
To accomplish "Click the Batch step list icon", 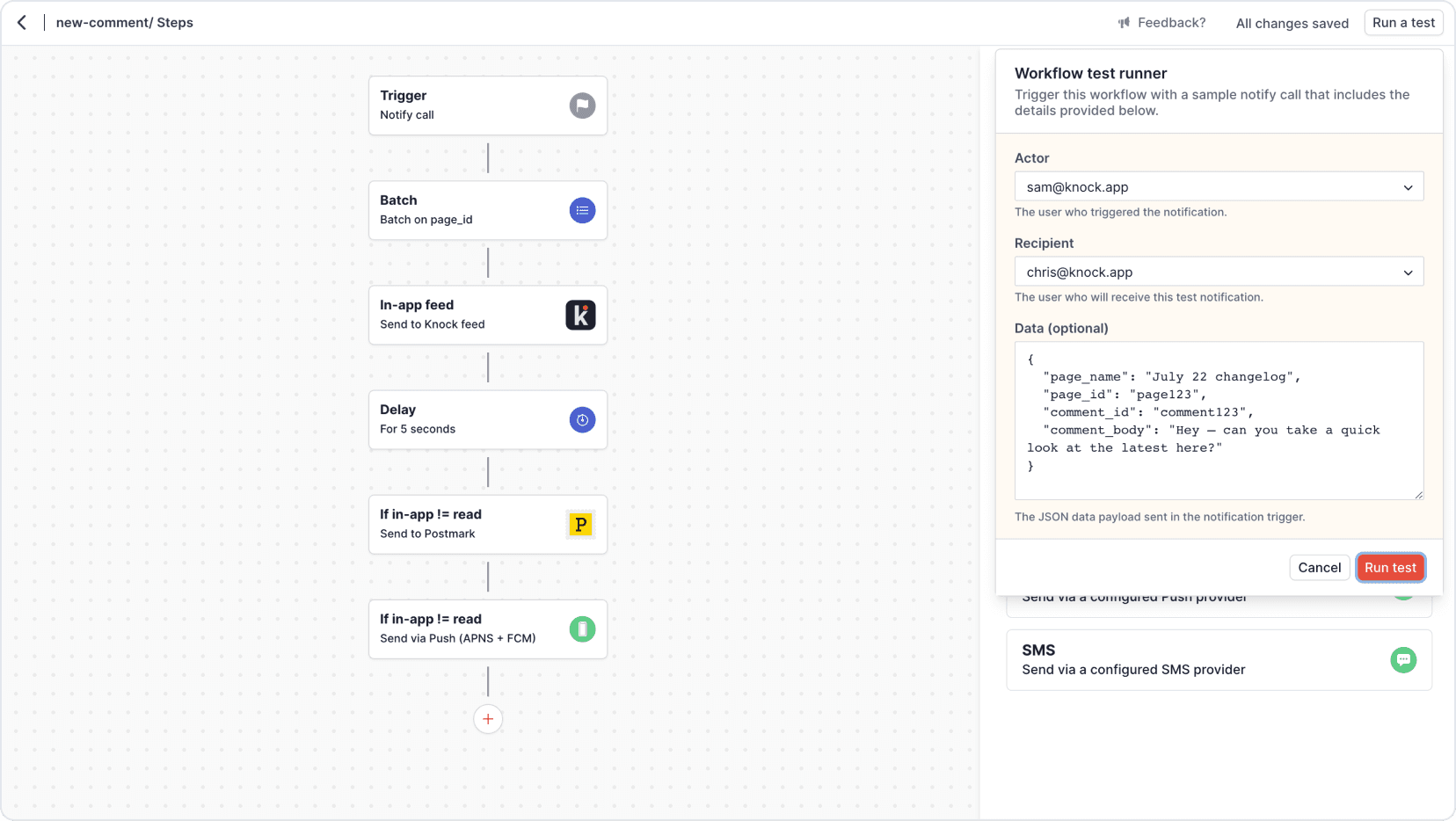I will (x=582, y=210).
